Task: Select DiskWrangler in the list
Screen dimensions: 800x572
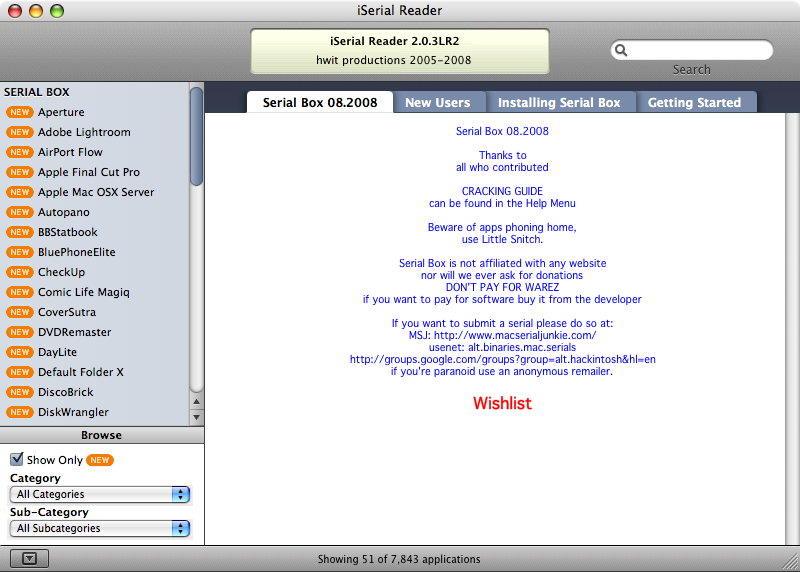Action: click(94, 412)
